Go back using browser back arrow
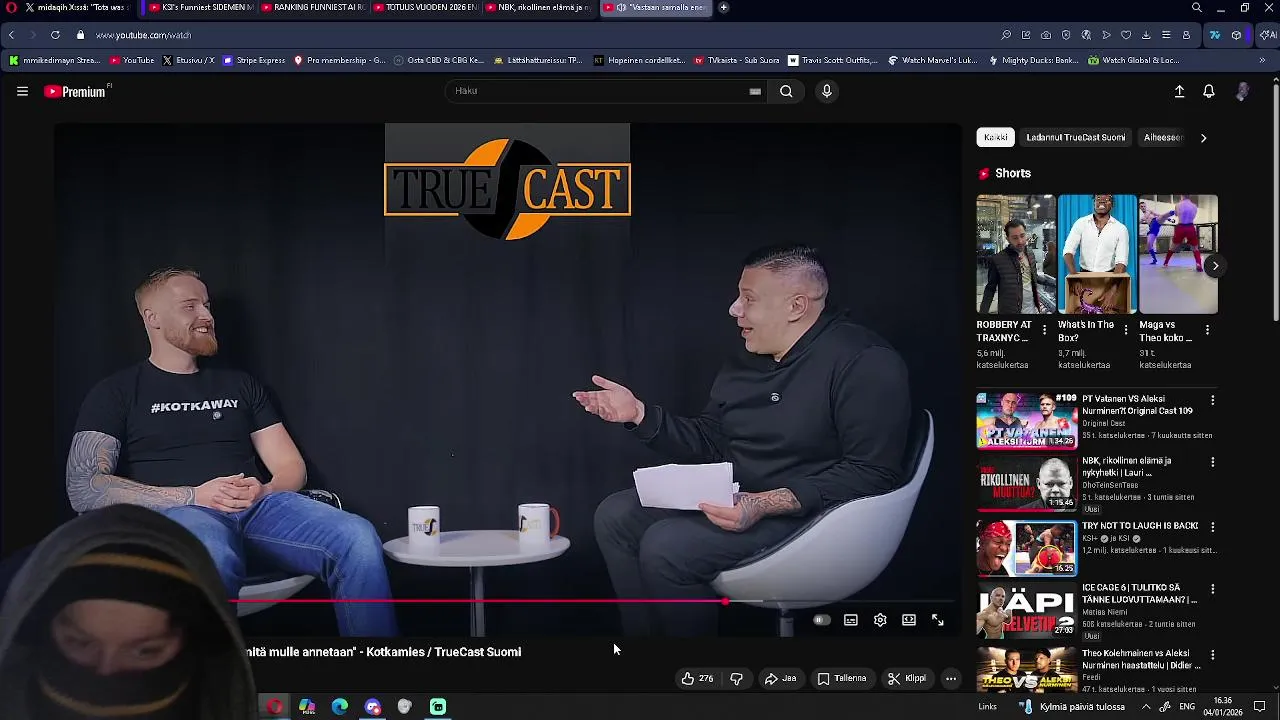This screenshot has width=1280, height=720. point(11,35)
